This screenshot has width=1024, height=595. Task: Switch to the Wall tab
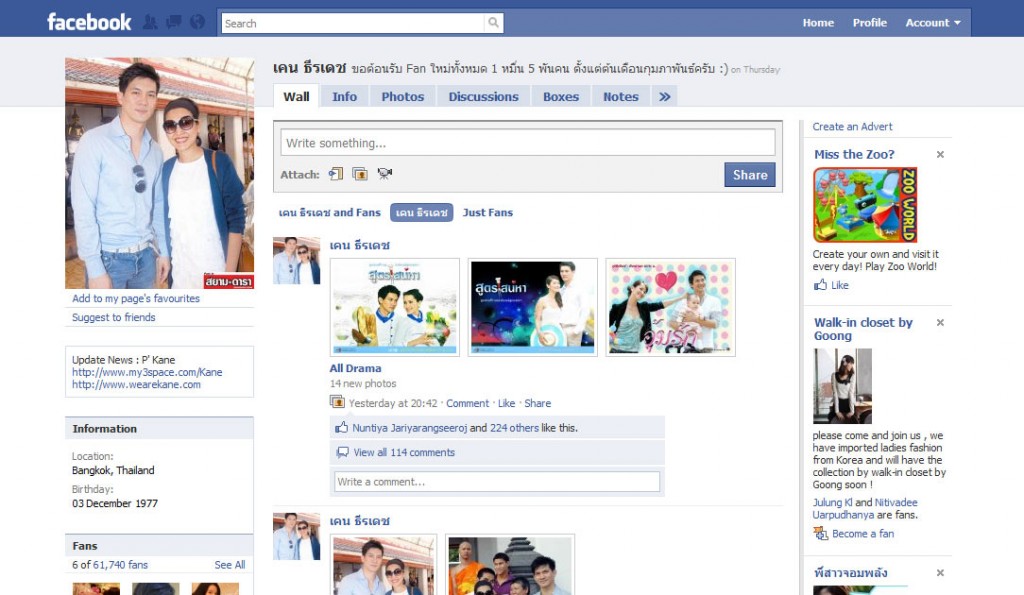point(296,97)
